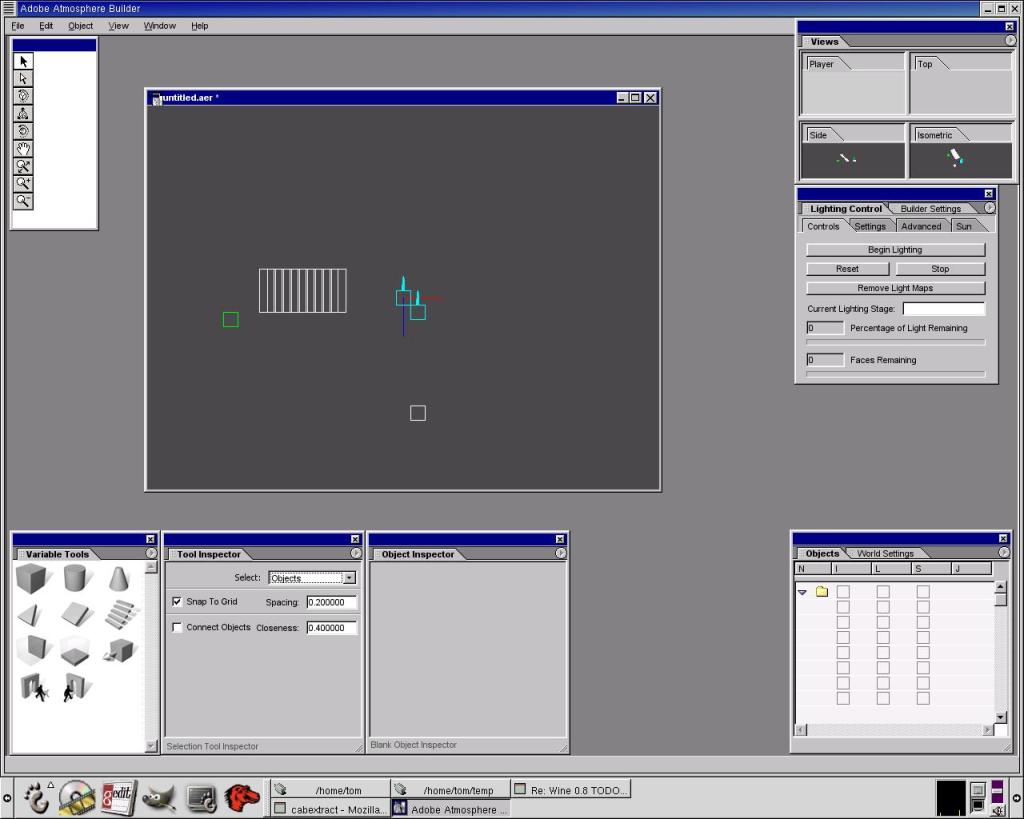Click the Spacing value field
This screenshot has height=819, width=1024.
(332, 602)
